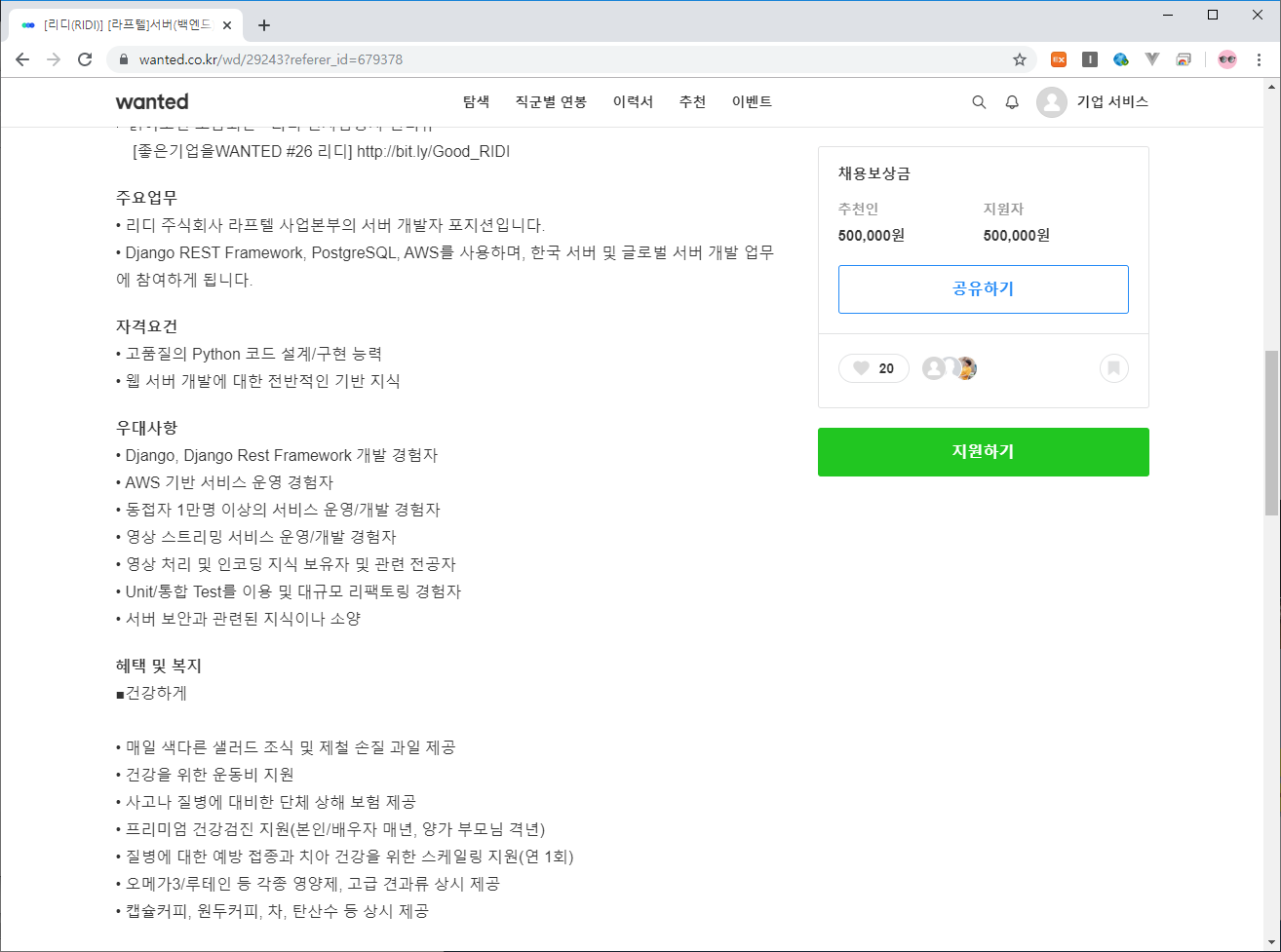Click the 추천인 500,000원 amount
The width and height of the screenshot is (1281, 952).
(x=872, y=235)
